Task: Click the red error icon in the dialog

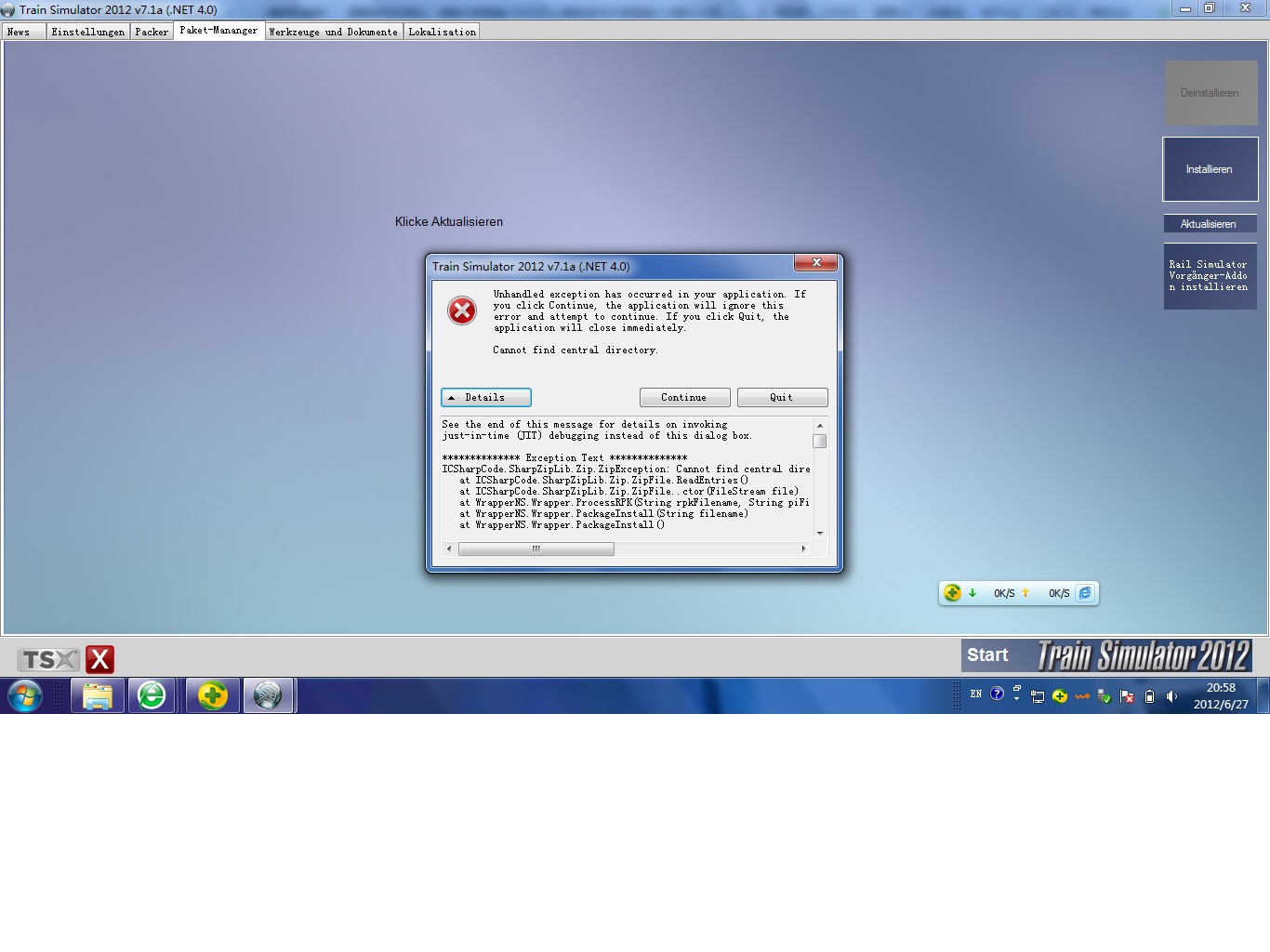Action: pos(462,311)
